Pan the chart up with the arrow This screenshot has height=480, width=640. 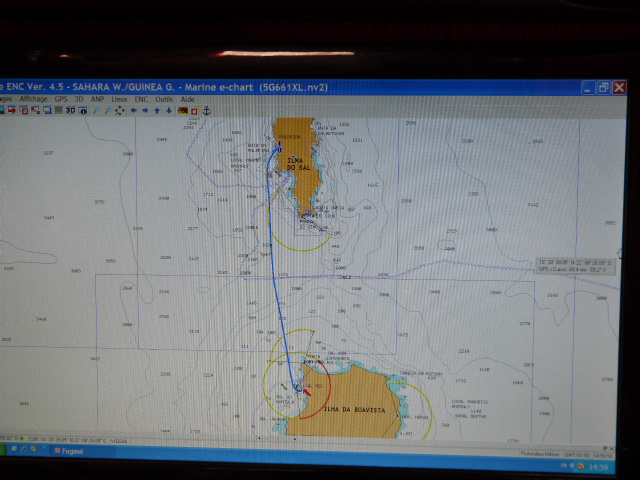[x=157, y=111]
